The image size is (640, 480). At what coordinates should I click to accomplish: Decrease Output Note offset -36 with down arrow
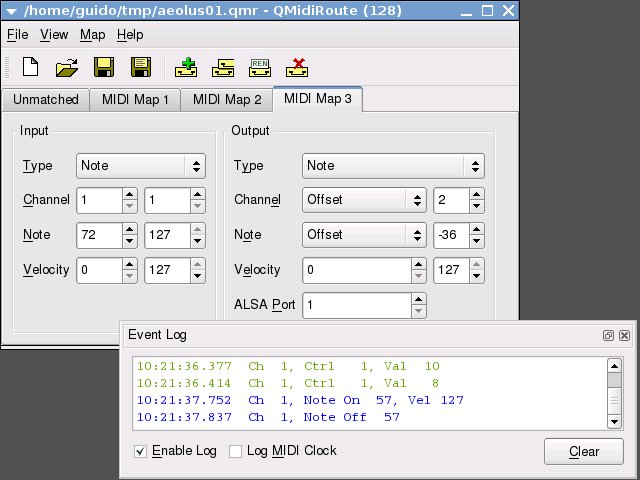coord(477,241)
